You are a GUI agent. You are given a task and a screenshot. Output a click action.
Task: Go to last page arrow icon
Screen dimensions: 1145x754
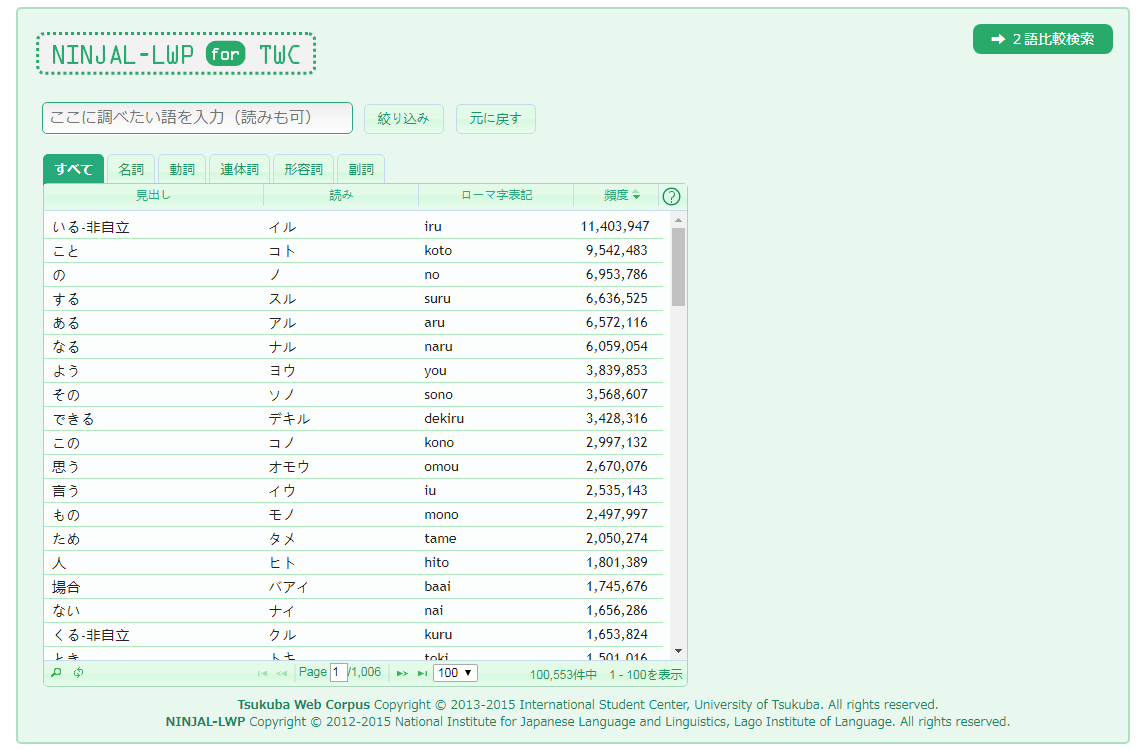[x=422, y=673]
